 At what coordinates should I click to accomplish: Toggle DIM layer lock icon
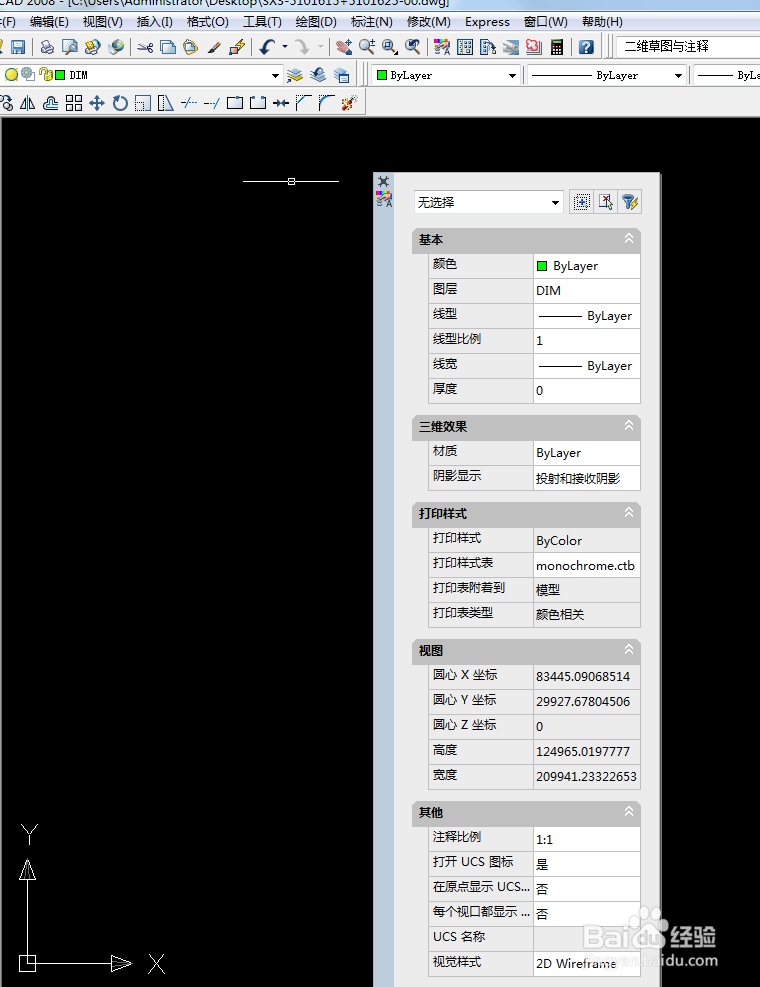[45, 74]
